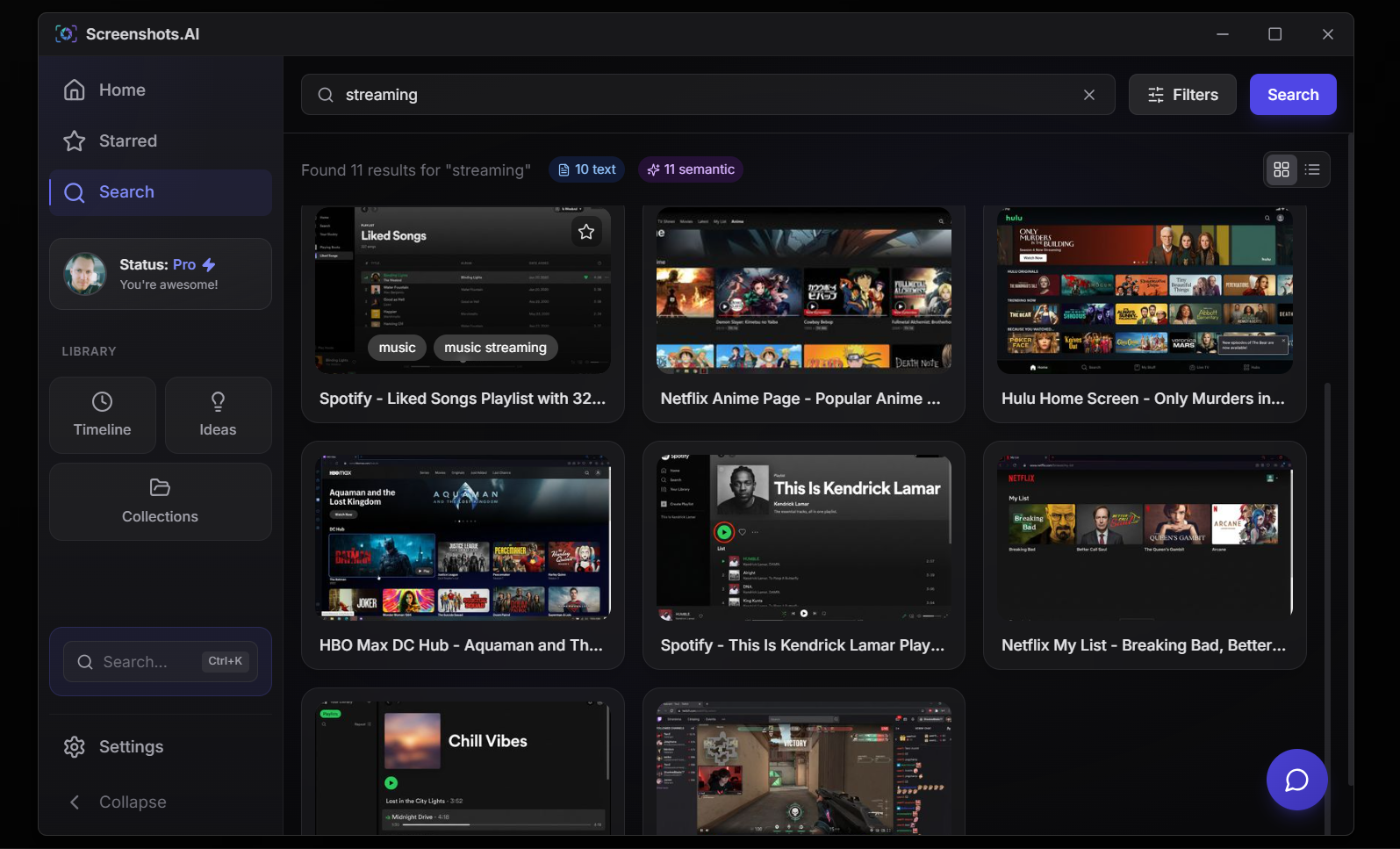Open the Valorant game stream thumbnail
Image resolution: width=1400 pixels, height=849 pixels.
click(x=804, y=767)
